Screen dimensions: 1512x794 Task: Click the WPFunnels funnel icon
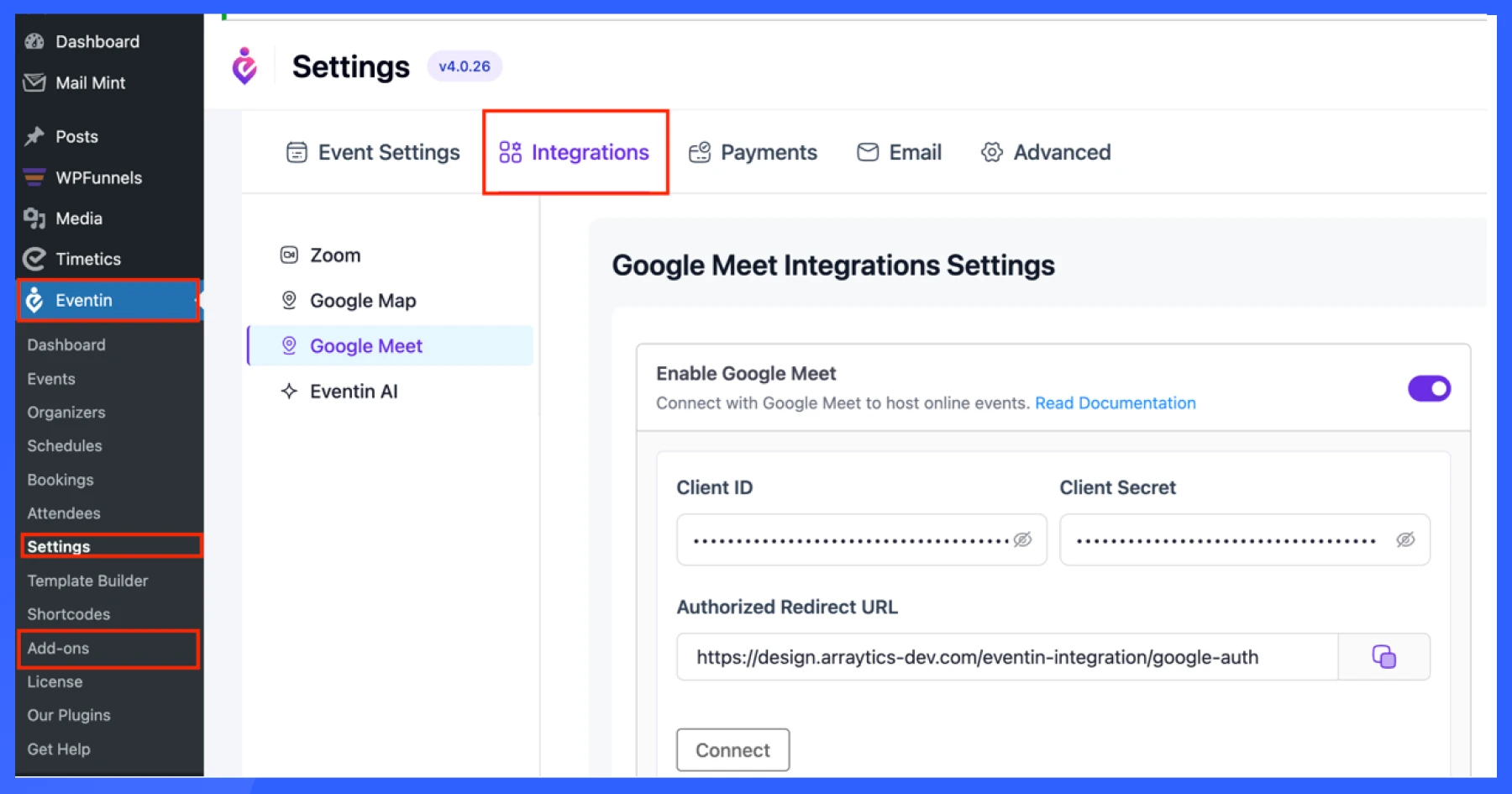pos(34,177)
